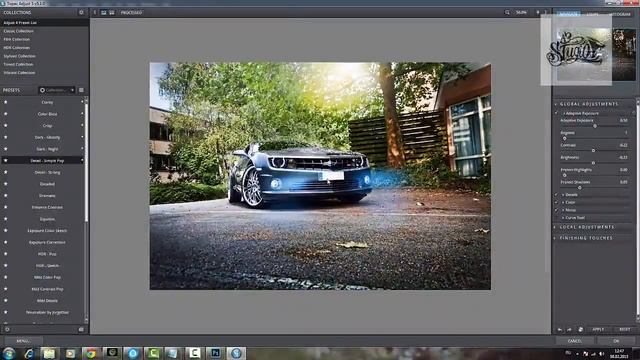Image resolution: width=640 pixels, height=360 pixels.
Task: Open Google Chrome from the taskbar
Action: [x=91, y=353]
